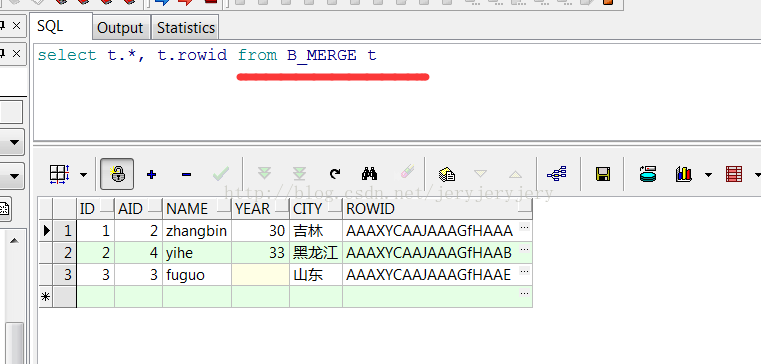Select the CITY cell 山东
The height and width of the screenshot is (364, 761).
pyautogui.click(x=316, y=275)
